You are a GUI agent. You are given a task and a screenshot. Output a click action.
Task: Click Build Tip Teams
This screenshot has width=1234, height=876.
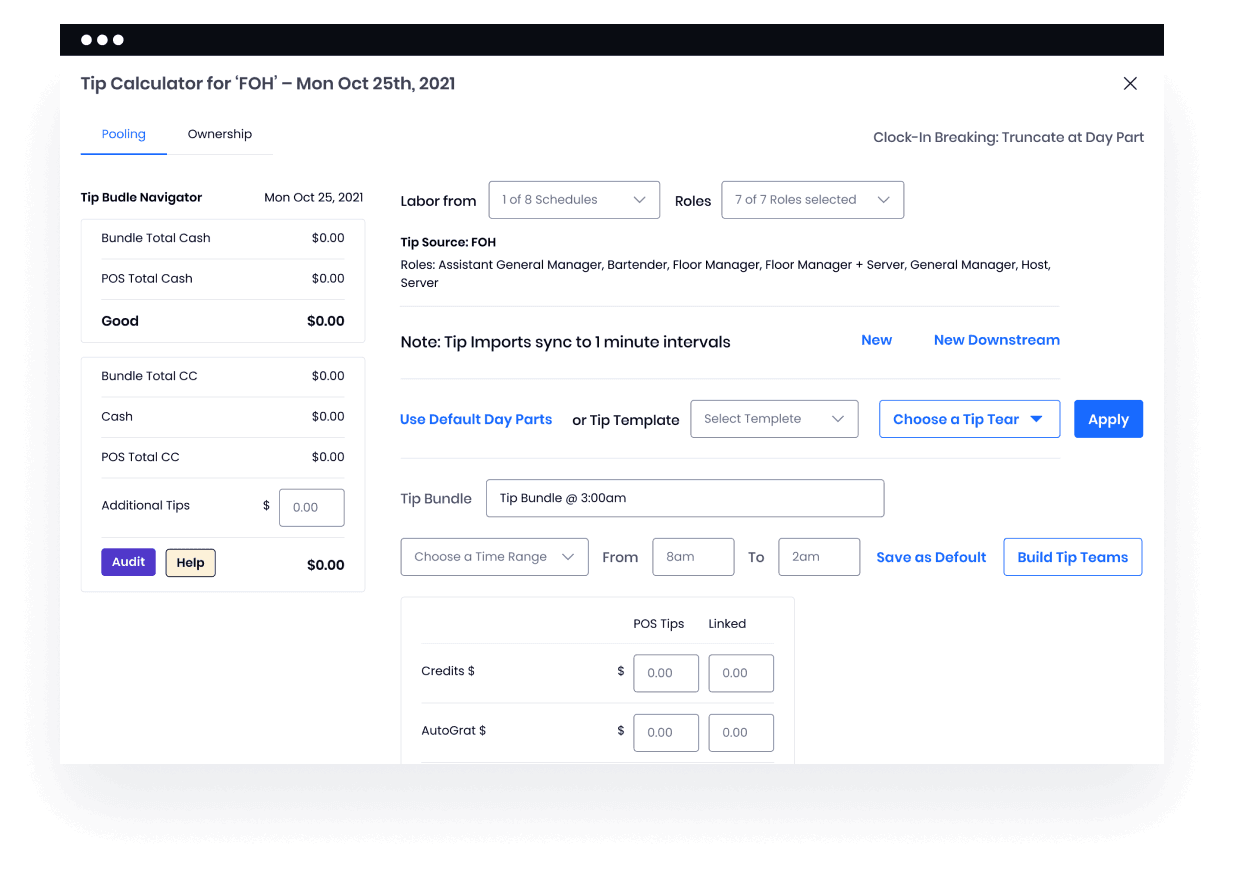click(1072, 556)
